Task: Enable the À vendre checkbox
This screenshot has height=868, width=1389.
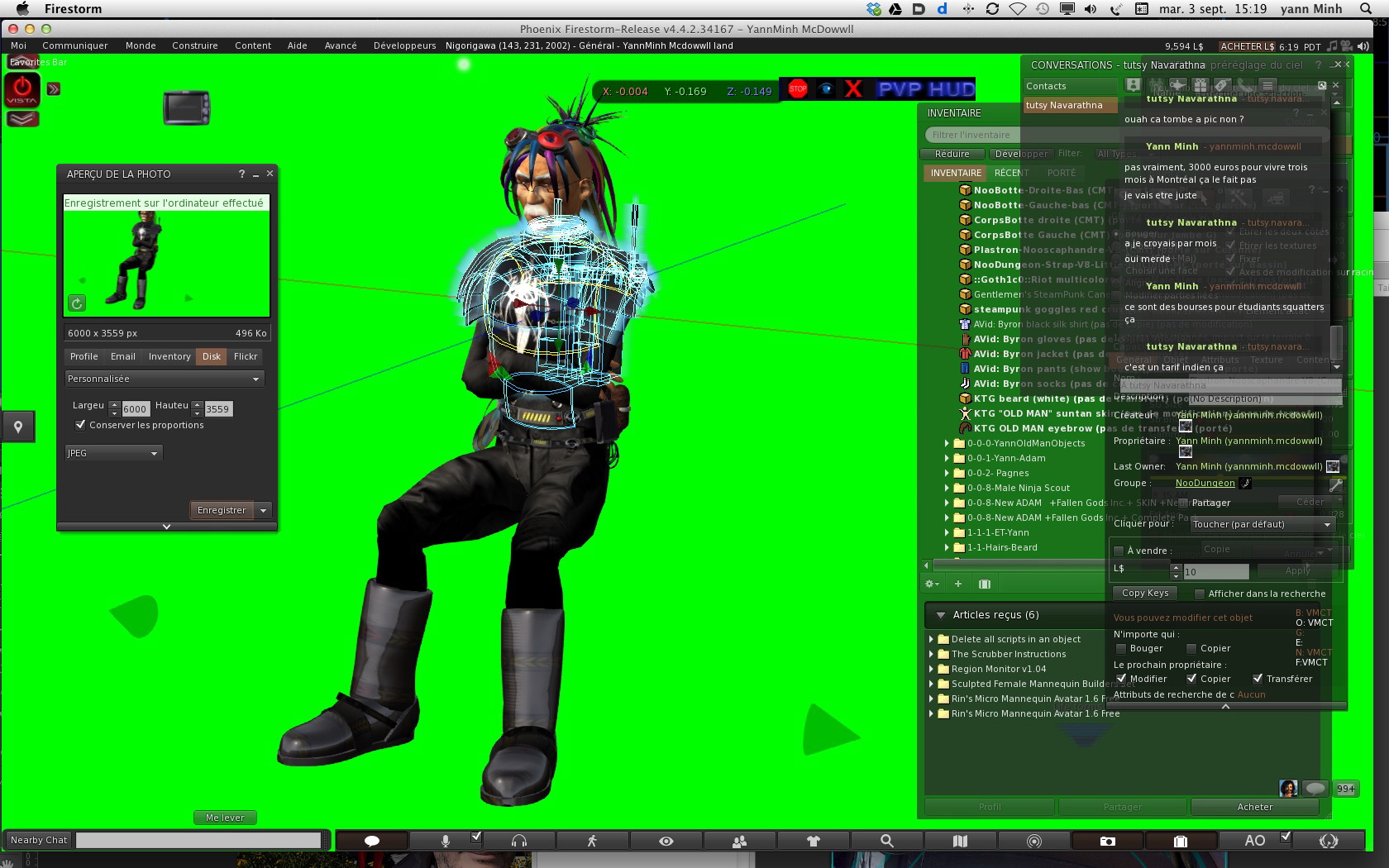Action: point(1119,551)
